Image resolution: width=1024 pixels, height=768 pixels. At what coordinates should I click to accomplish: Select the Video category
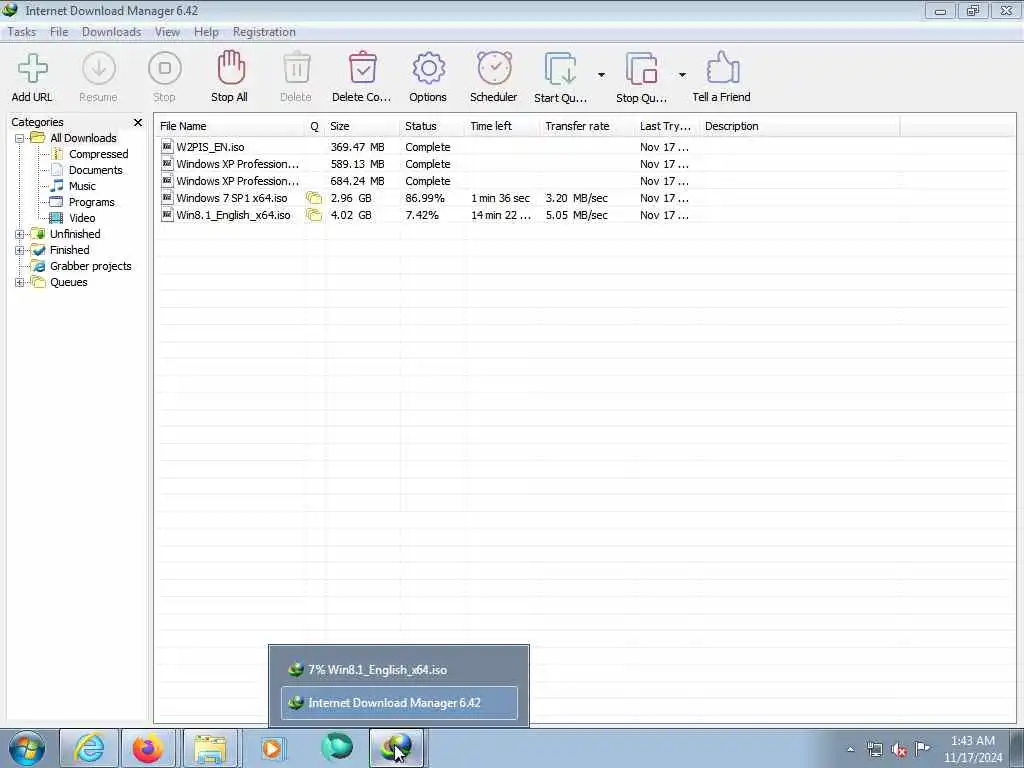click(82, 218)
